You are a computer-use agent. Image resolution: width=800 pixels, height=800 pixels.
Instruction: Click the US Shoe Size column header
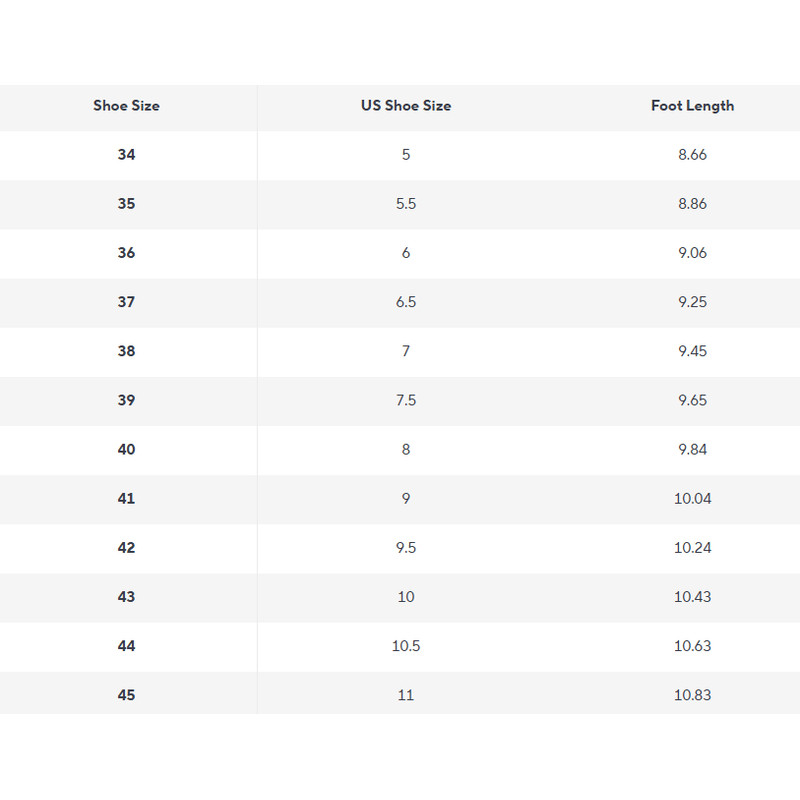(x=406, y=106)
